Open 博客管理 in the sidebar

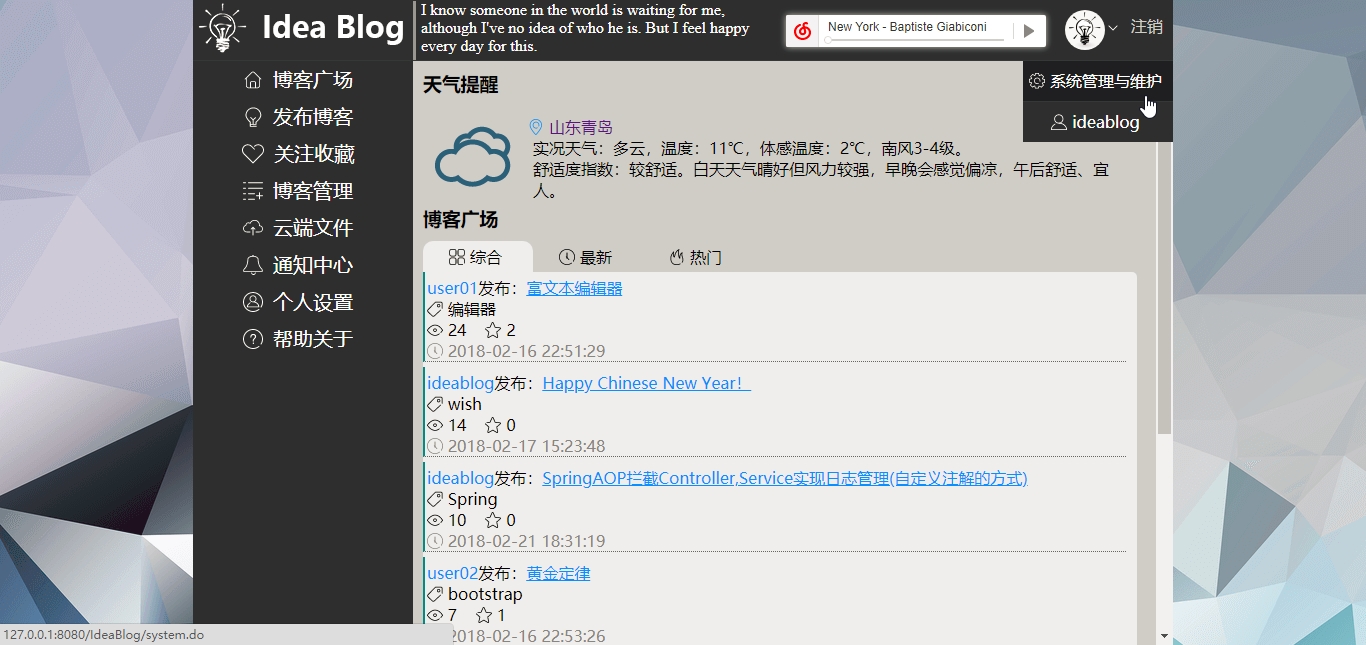point(299,191)
